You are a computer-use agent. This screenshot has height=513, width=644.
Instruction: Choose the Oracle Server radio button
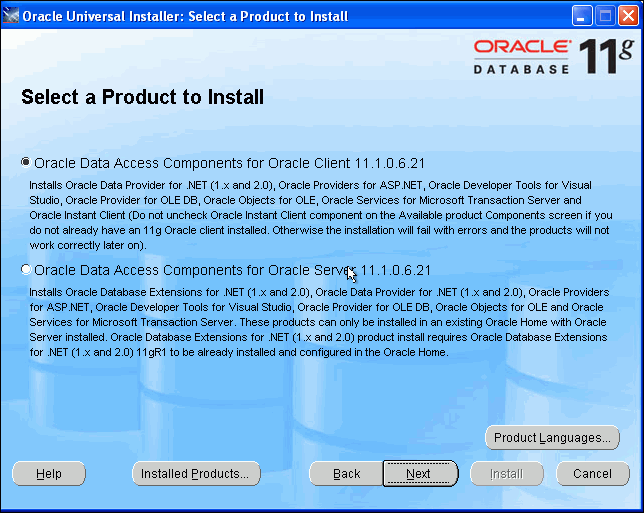[x=26, y=270]
